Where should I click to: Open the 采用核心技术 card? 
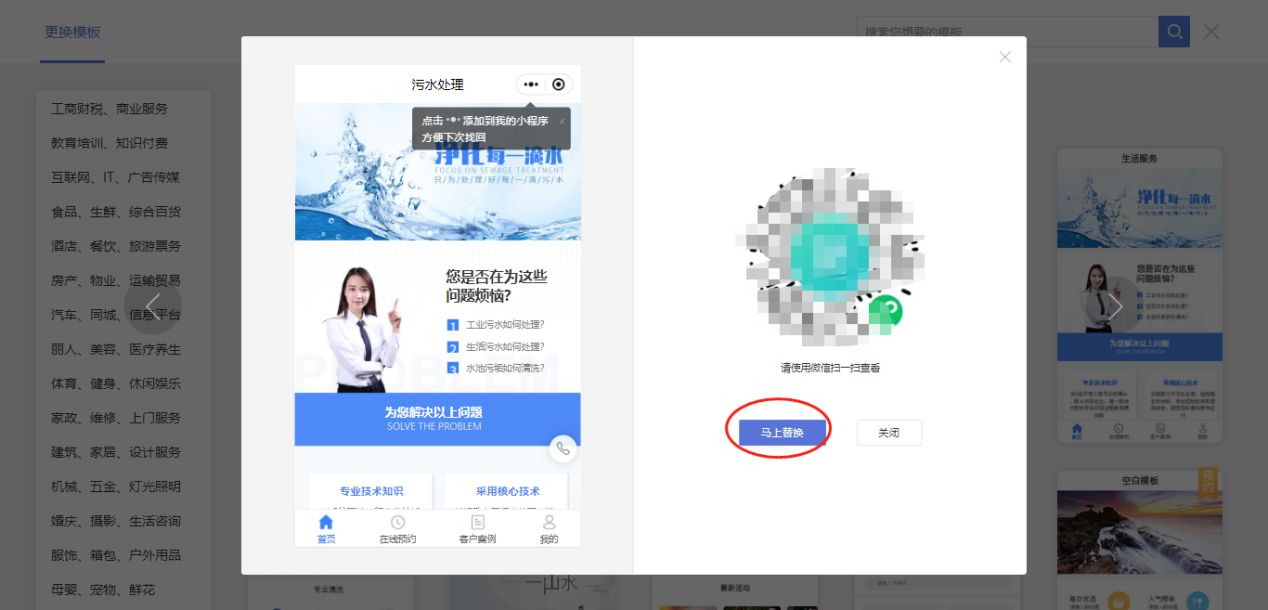(x=507, y=491)
